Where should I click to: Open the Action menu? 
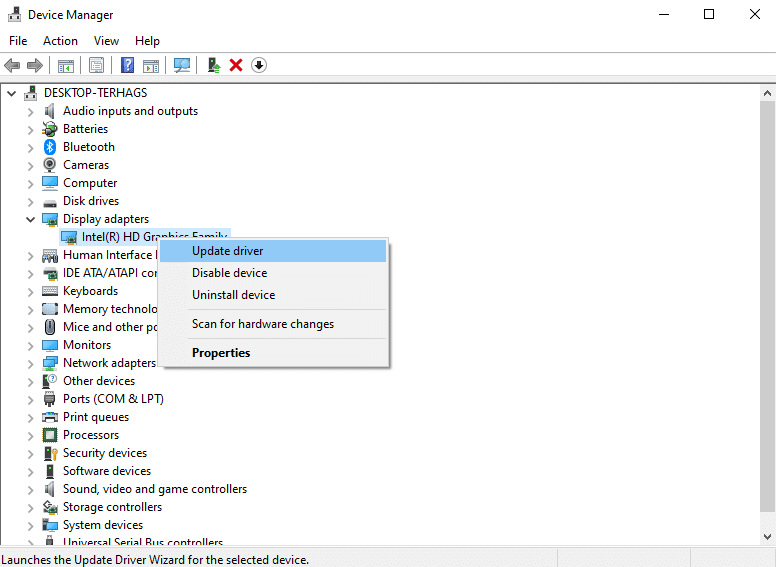coord(60,41)
